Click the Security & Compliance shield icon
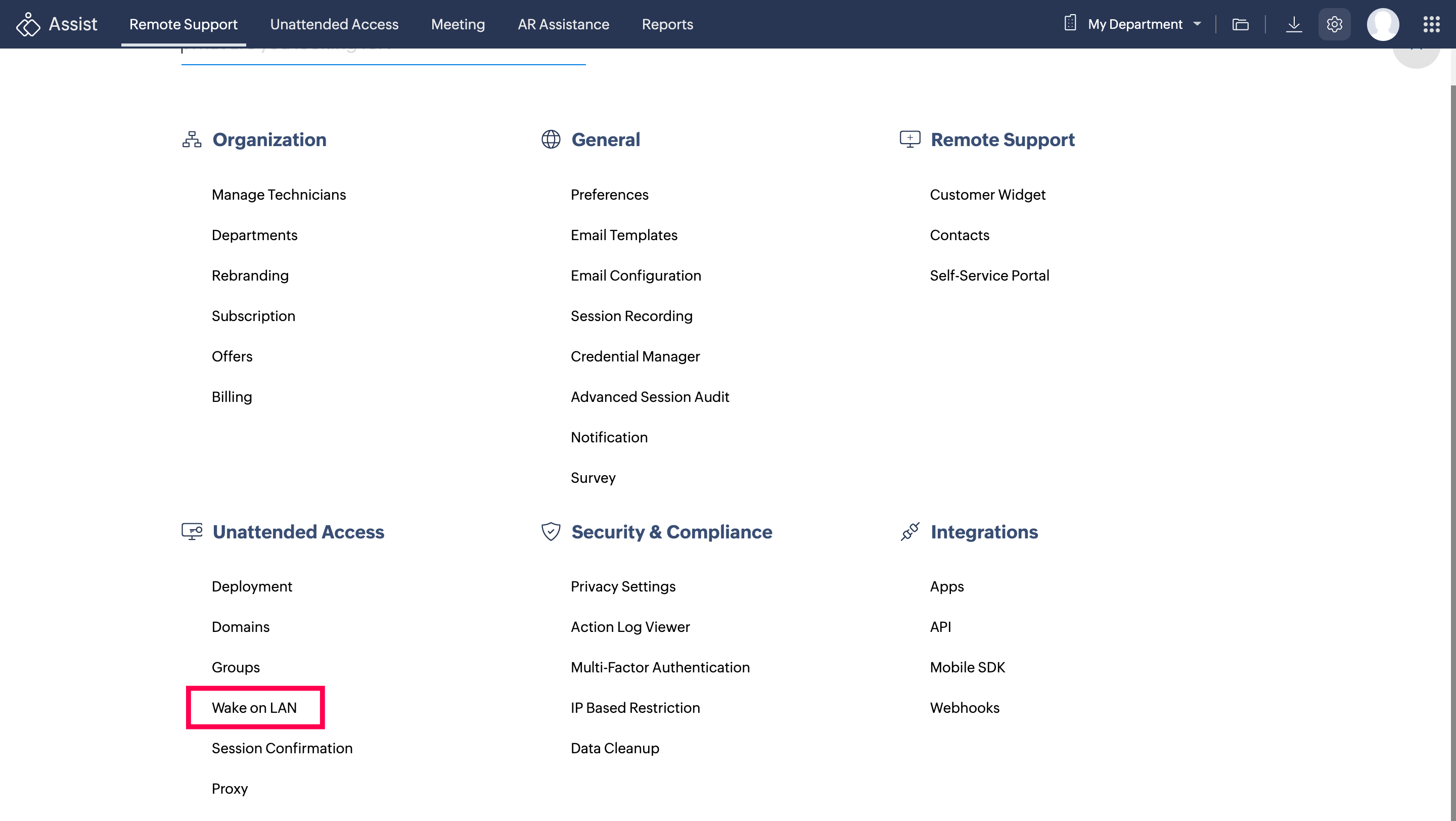This screenshot has height=821, width=1456. coord(551,531)
